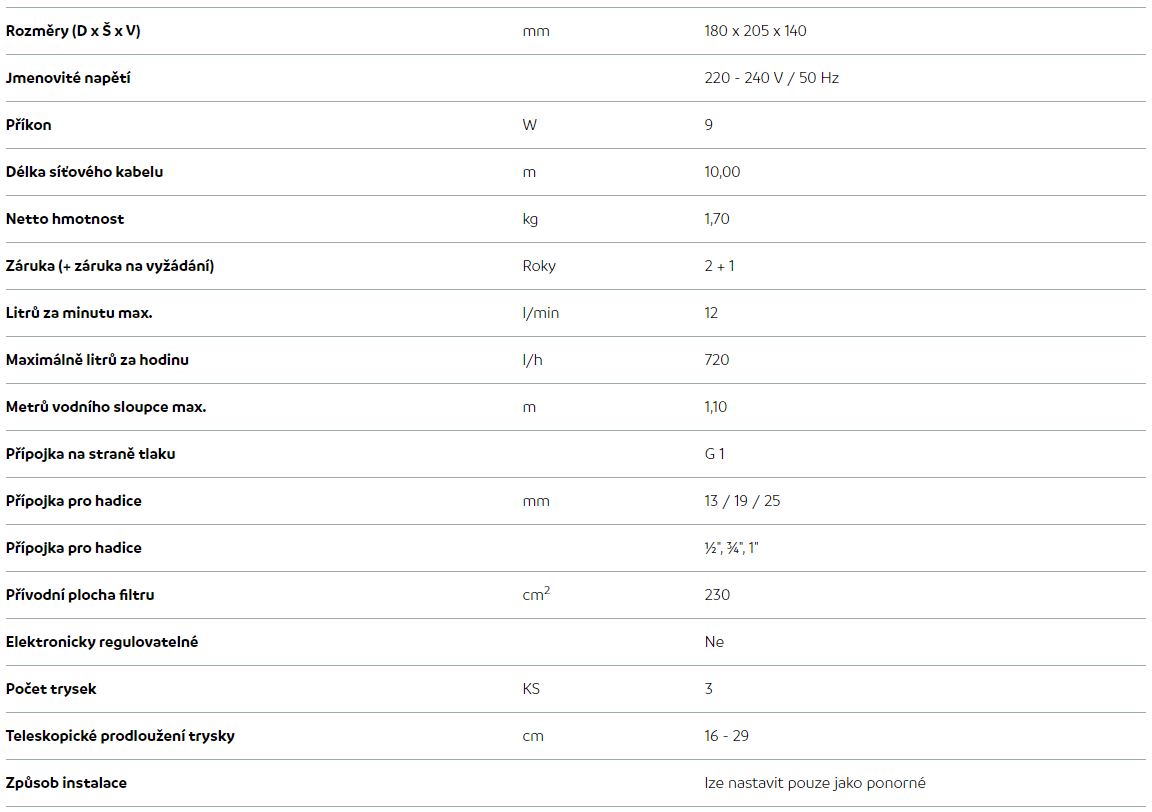Select the warranty value 2 + 1
This screenshot has height=812, width=1152.
[x=719, y=266]
